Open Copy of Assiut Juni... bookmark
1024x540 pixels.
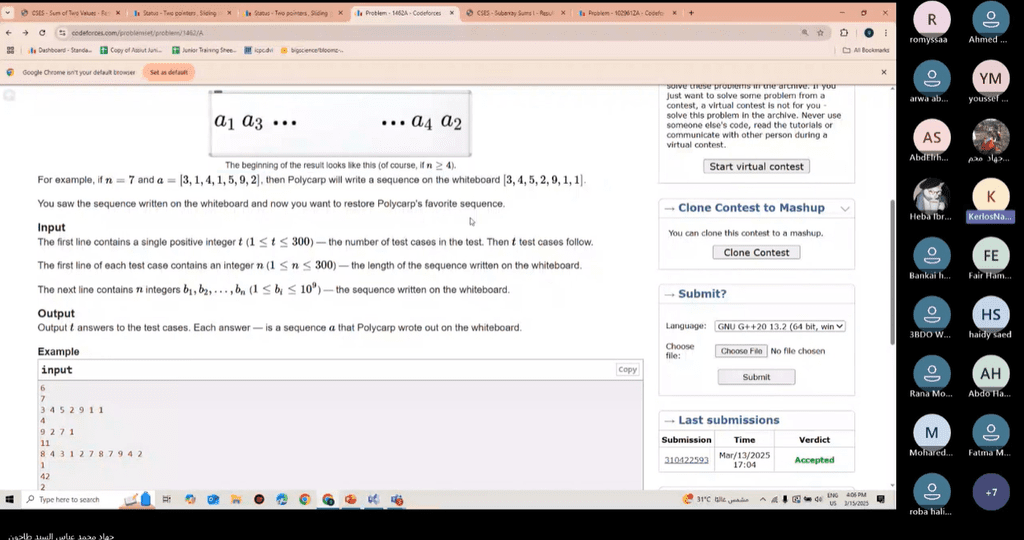[131, 50]
